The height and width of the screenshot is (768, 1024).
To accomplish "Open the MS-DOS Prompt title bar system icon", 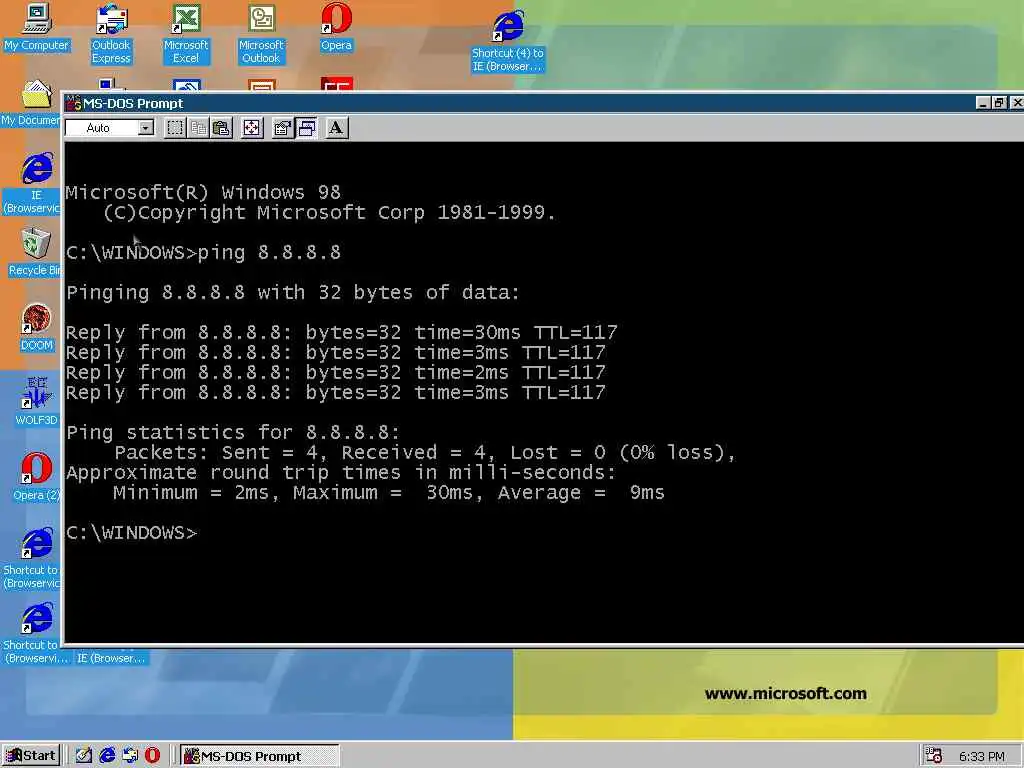I will click(73, 103).
